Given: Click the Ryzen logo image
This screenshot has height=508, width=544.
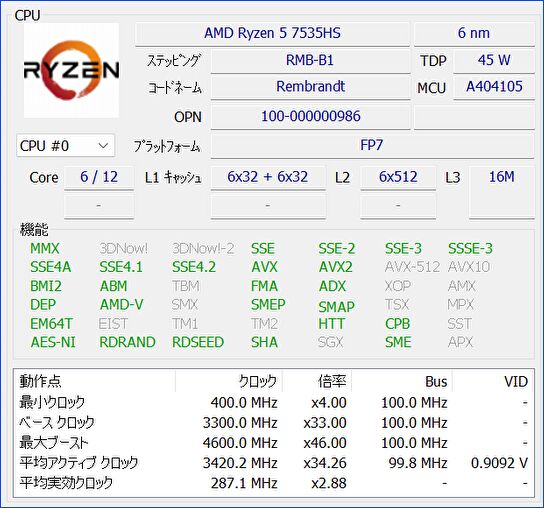Looking at the screenshot, I should [x=71, y=70].
